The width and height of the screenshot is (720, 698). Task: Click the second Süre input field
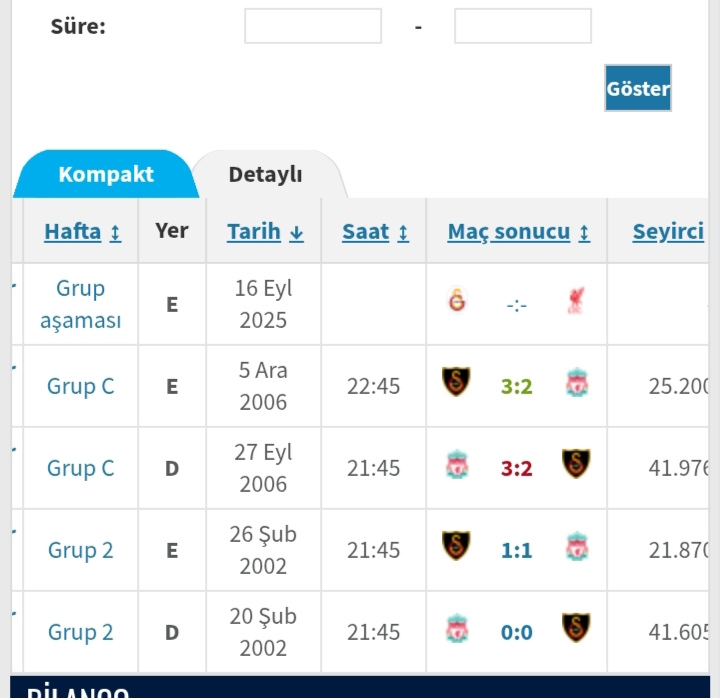[x=523, y=26]
